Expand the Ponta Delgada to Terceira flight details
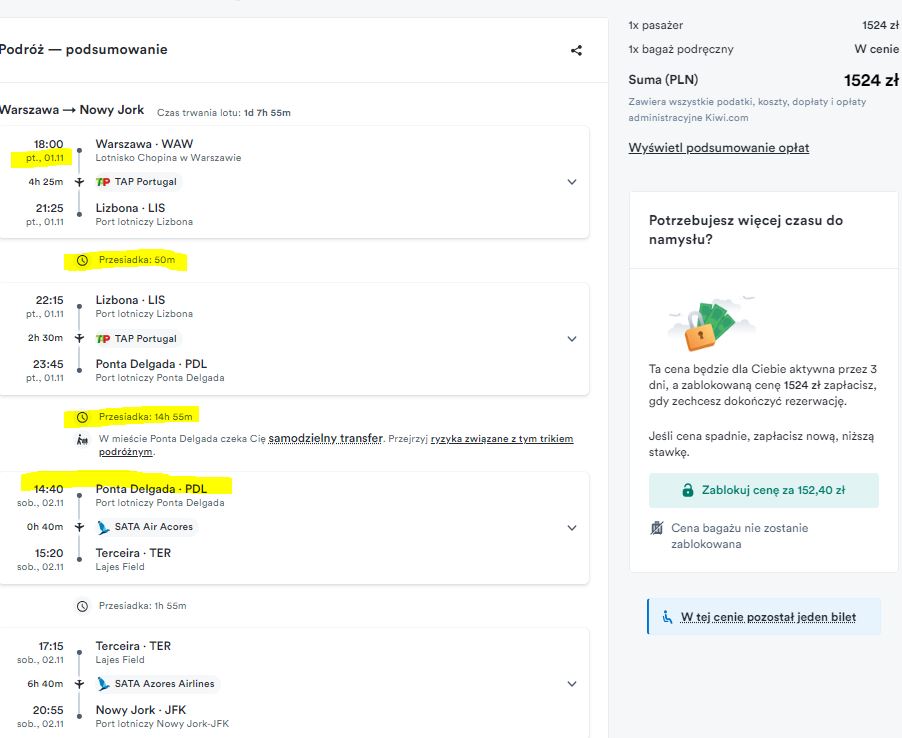This screenshot has width=902, height=738. point(572,527)
